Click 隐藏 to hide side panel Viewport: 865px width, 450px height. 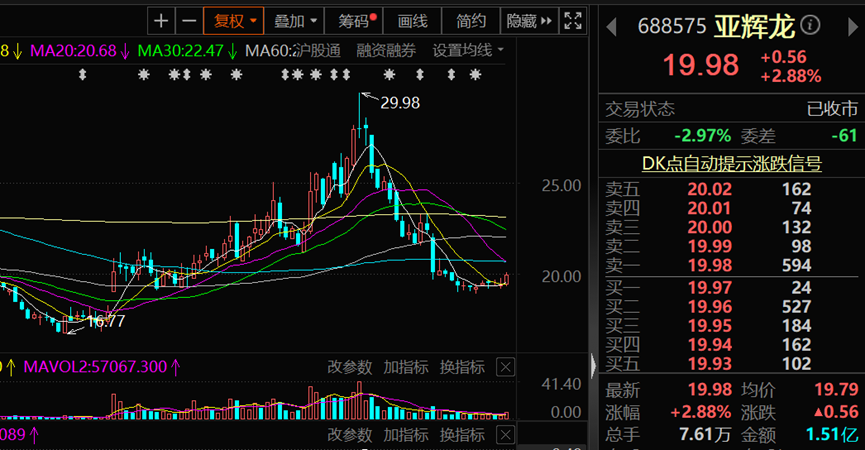point(529,22)
